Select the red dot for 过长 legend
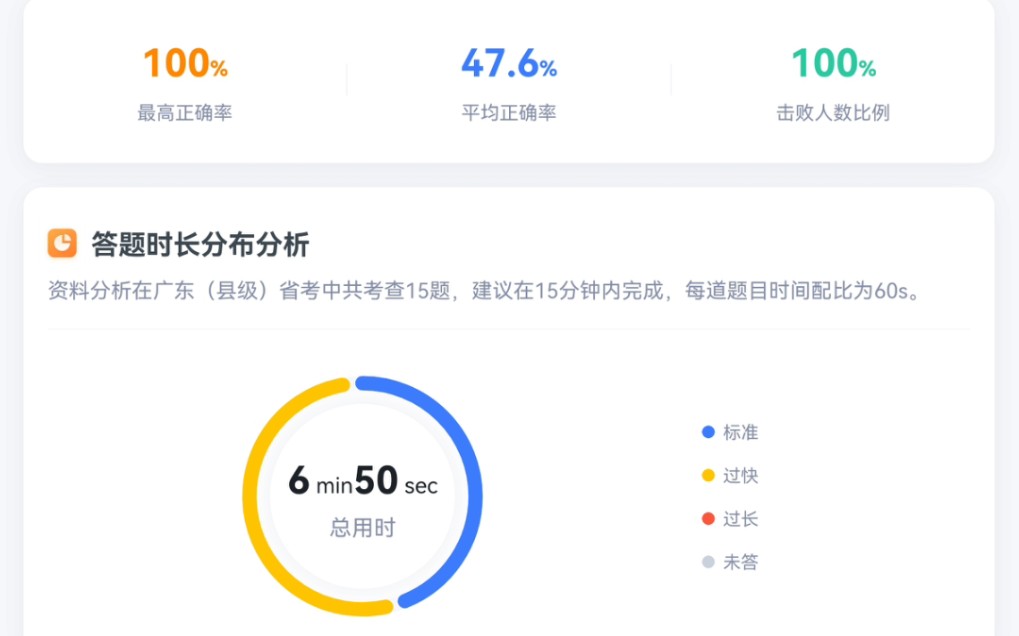Image resolution: width=1019 pixels, height=636 pixels. 709,519
